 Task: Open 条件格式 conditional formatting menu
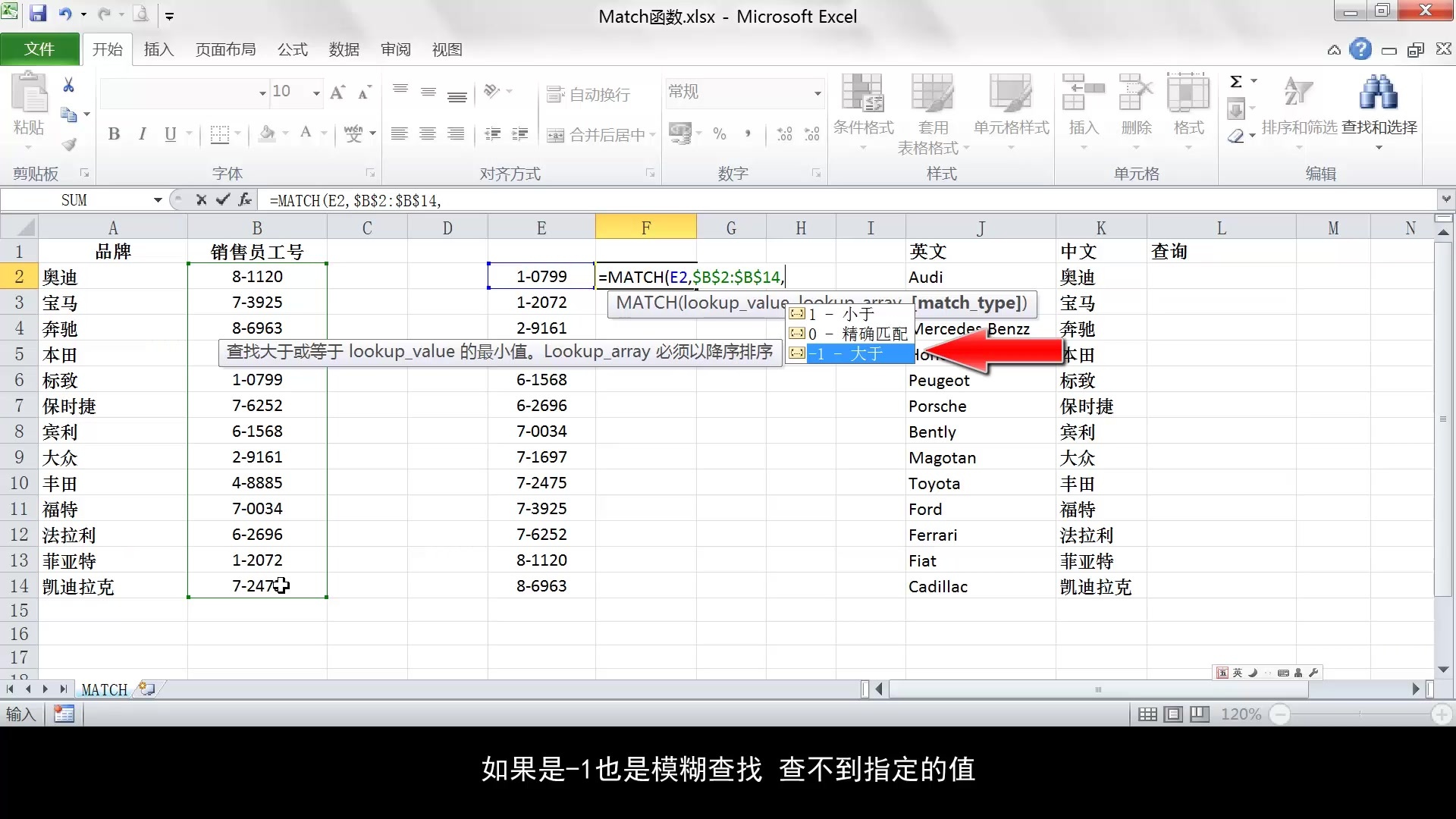coord(864,112)
